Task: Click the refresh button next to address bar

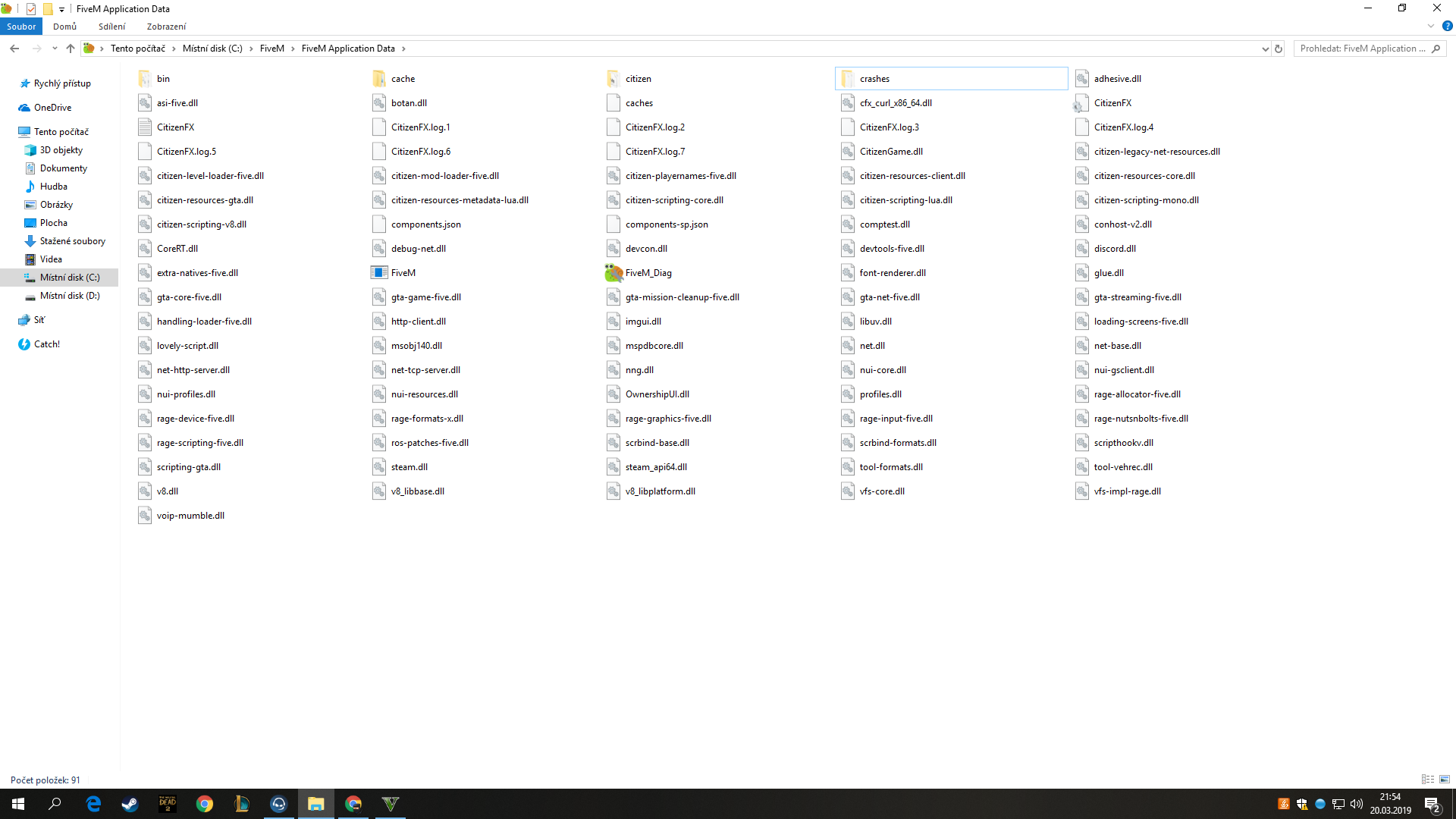Action: pyautogui.click(x=1279, y=49)
